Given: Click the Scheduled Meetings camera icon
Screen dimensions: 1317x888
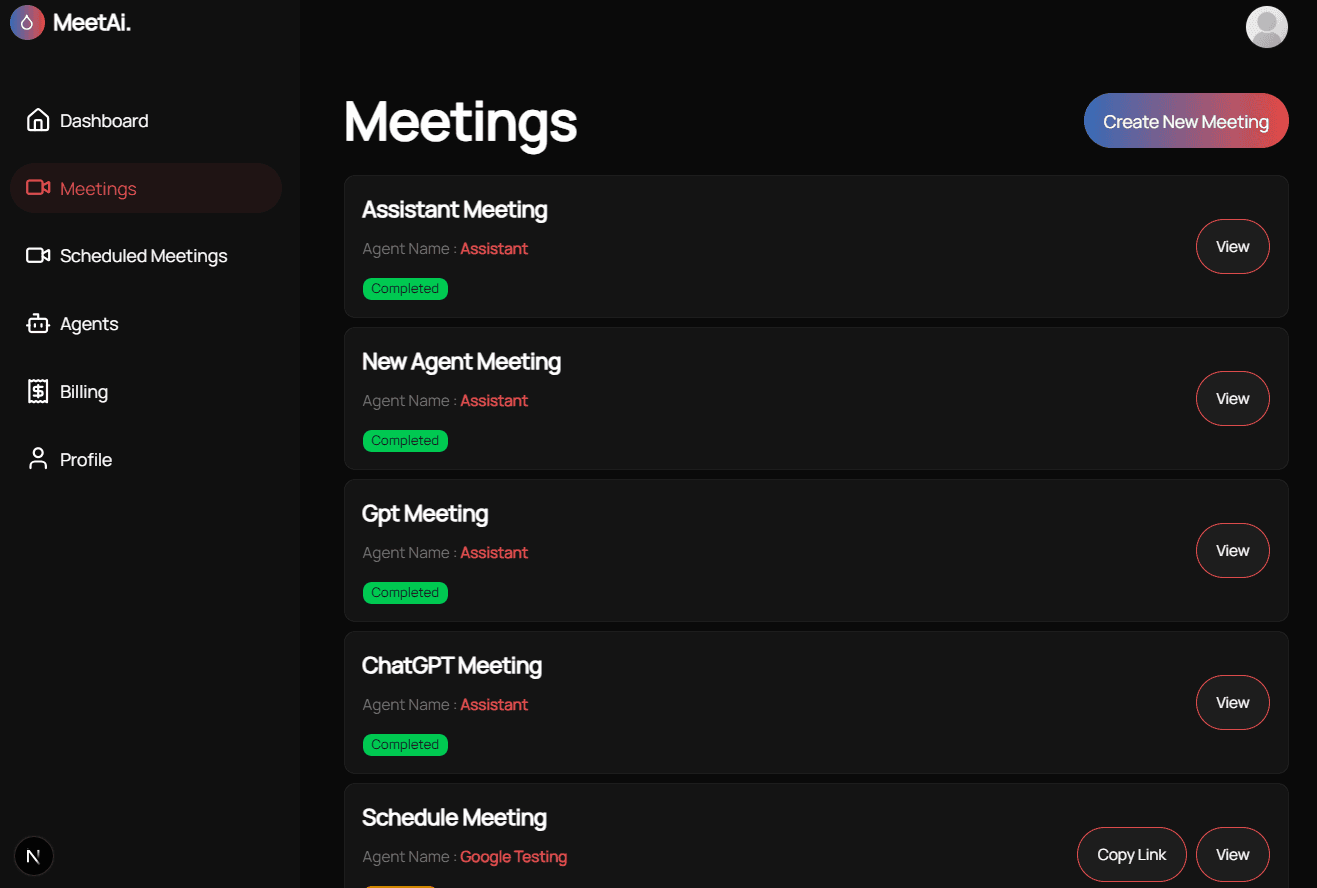Looking at the screenshot, I should pyautogui.click(x=38, y=256).
